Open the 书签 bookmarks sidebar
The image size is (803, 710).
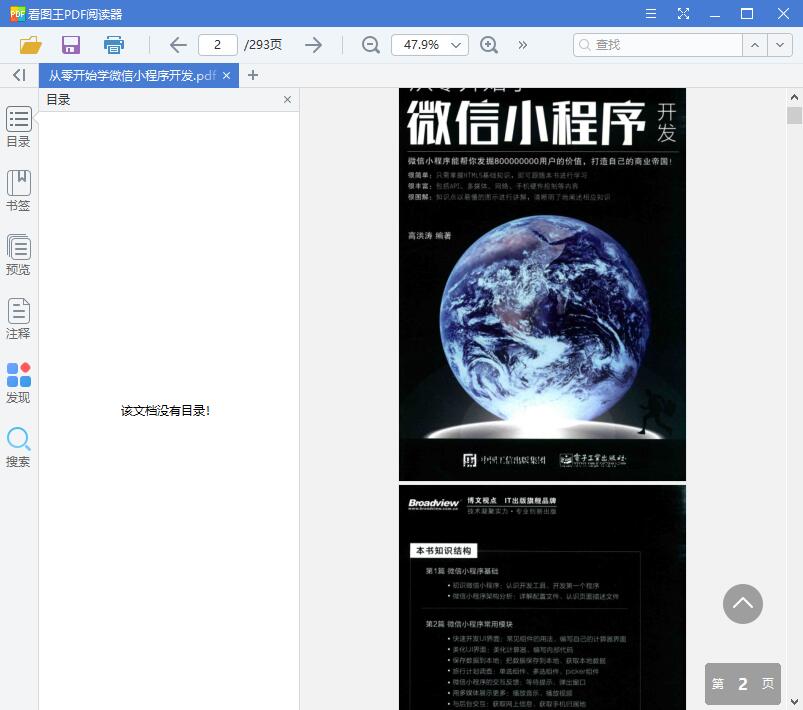coord(18,191)
